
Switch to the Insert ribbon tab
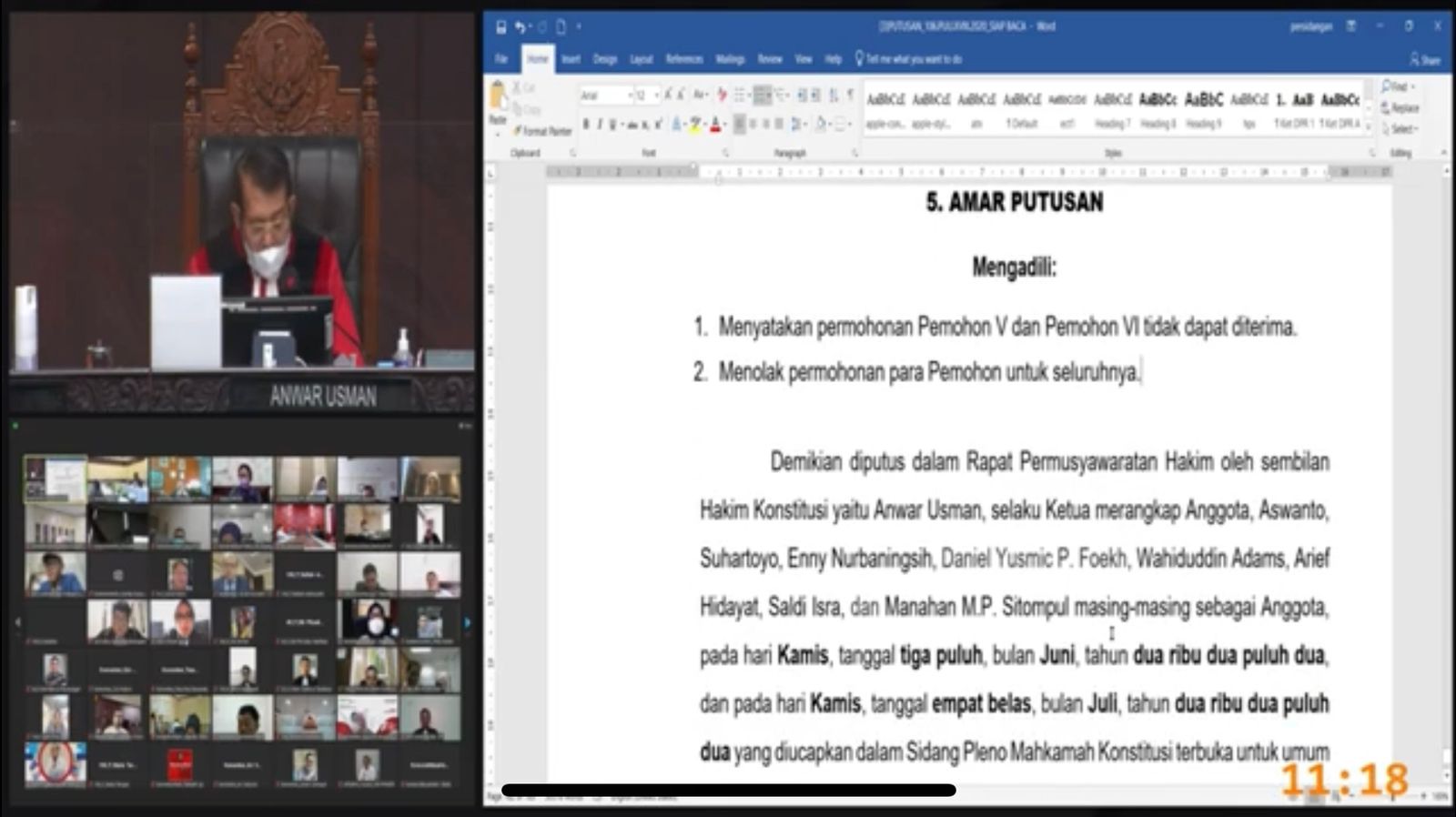pos(571,59)
